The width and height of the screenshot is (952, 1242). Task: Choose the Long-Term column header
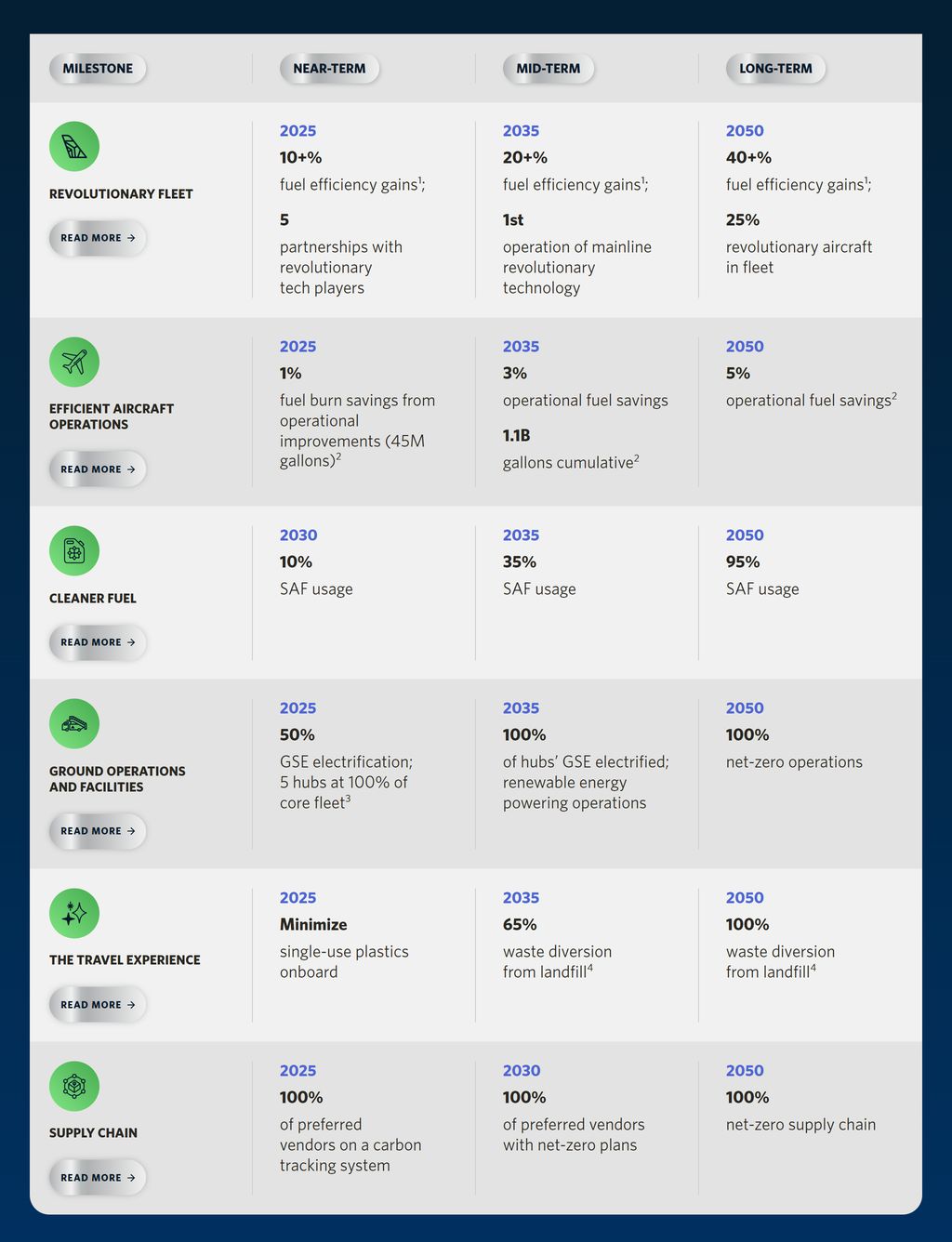pyautogui.click(x=775, y=69)
